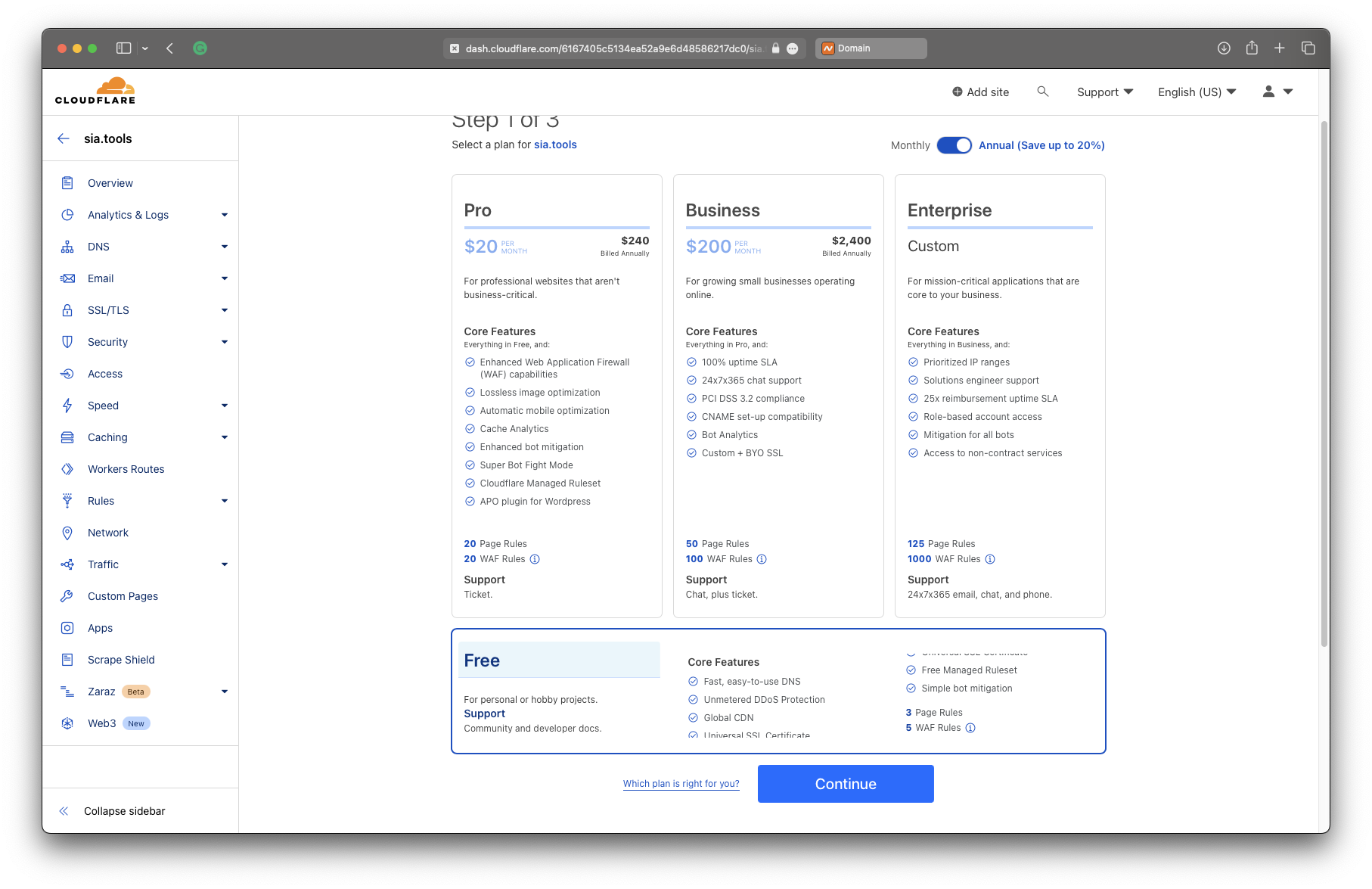This screenshot has width=1372, height=889.
Task: Toggle the Monthly/Annual billing switch
Action: pyautogui.click(x=954, y=145)
